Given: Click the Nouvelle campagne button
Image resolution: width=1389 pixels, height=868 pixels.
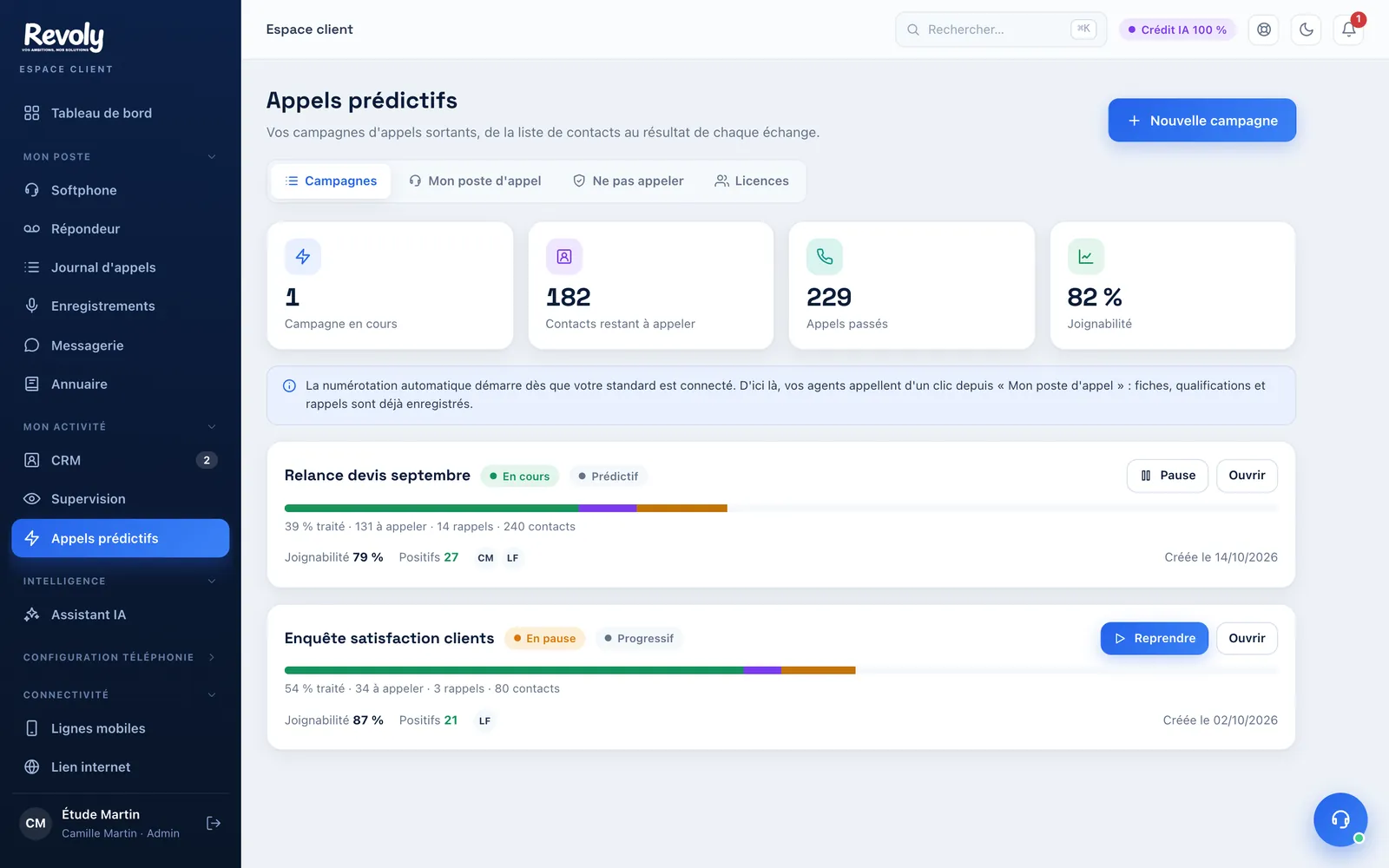Looking at the screenshot, I should click(1201, 121).
